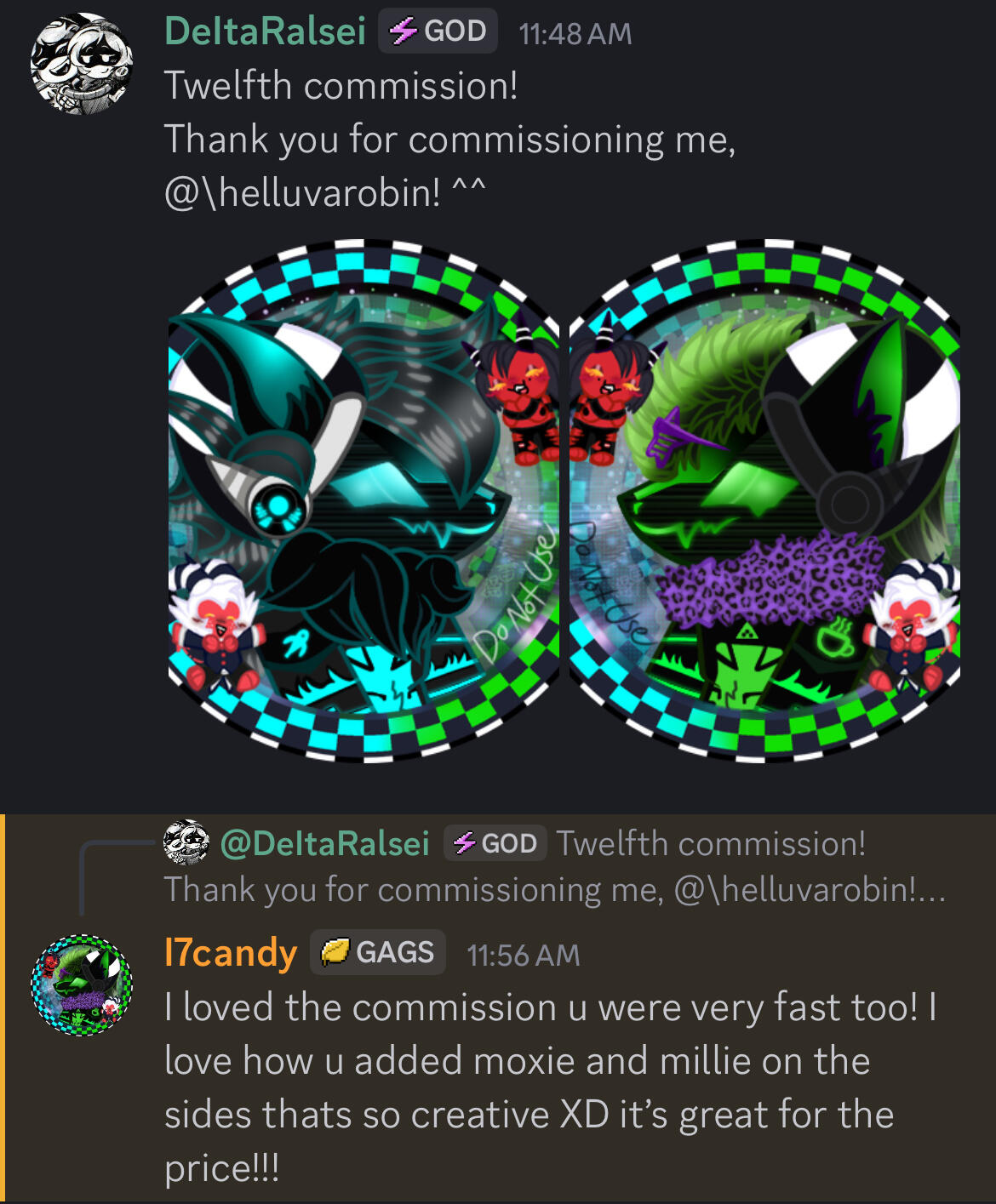Click the GOD tag in the reply preview
Screen dimensions: 996x1204
tap(495, 843)
